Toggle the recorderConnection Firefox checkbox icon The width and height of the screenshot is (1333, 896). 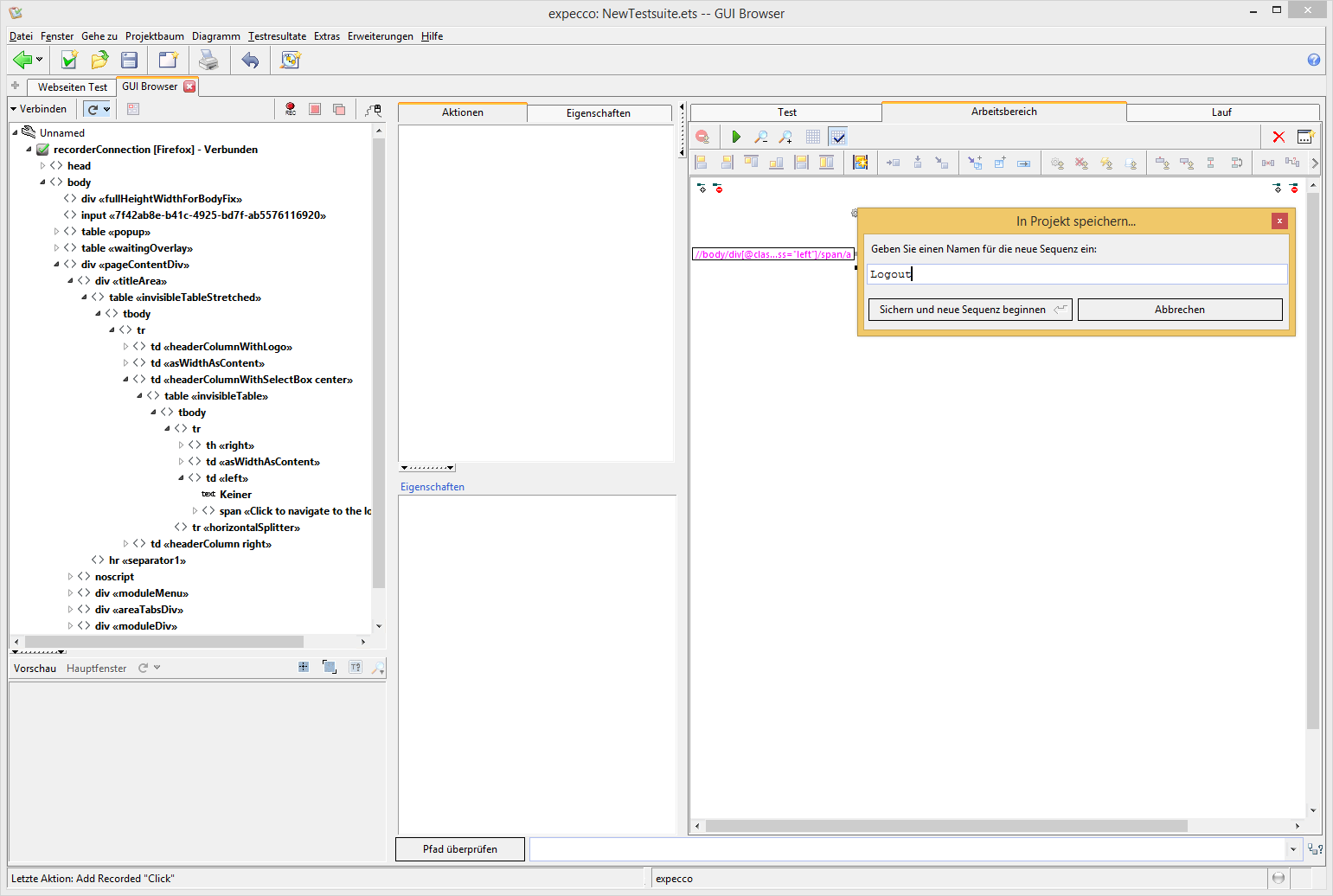point(42,150)
